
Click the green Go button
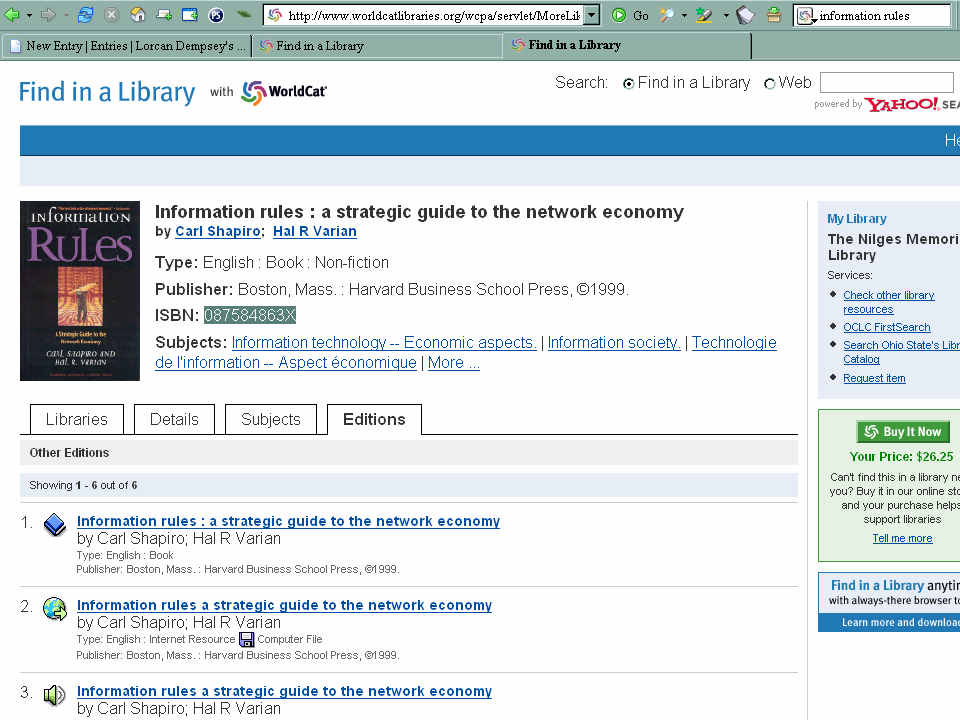(x=630, y=15)
